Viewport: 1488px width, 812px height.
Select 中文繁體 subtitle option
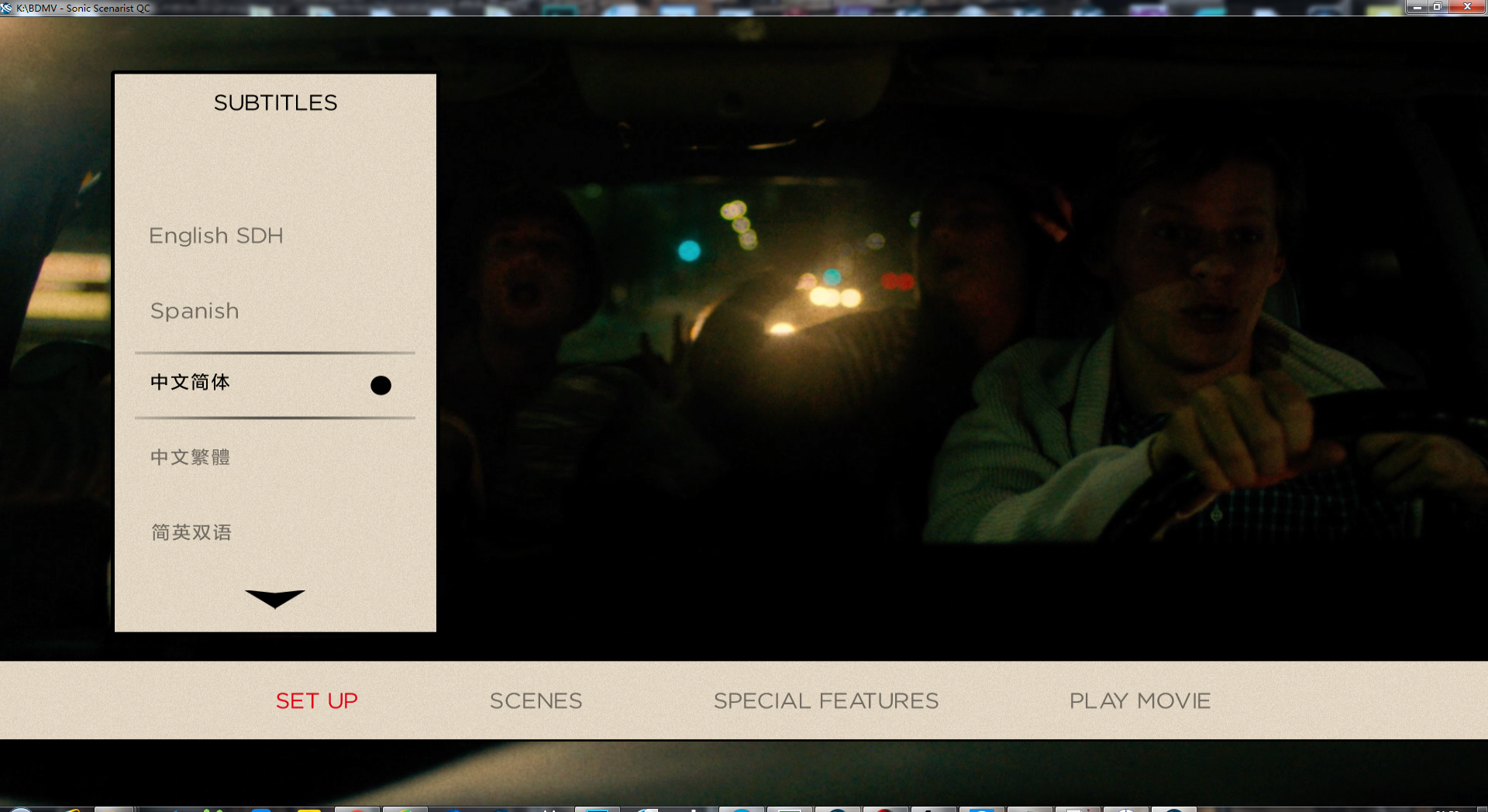tap(191, 457)
